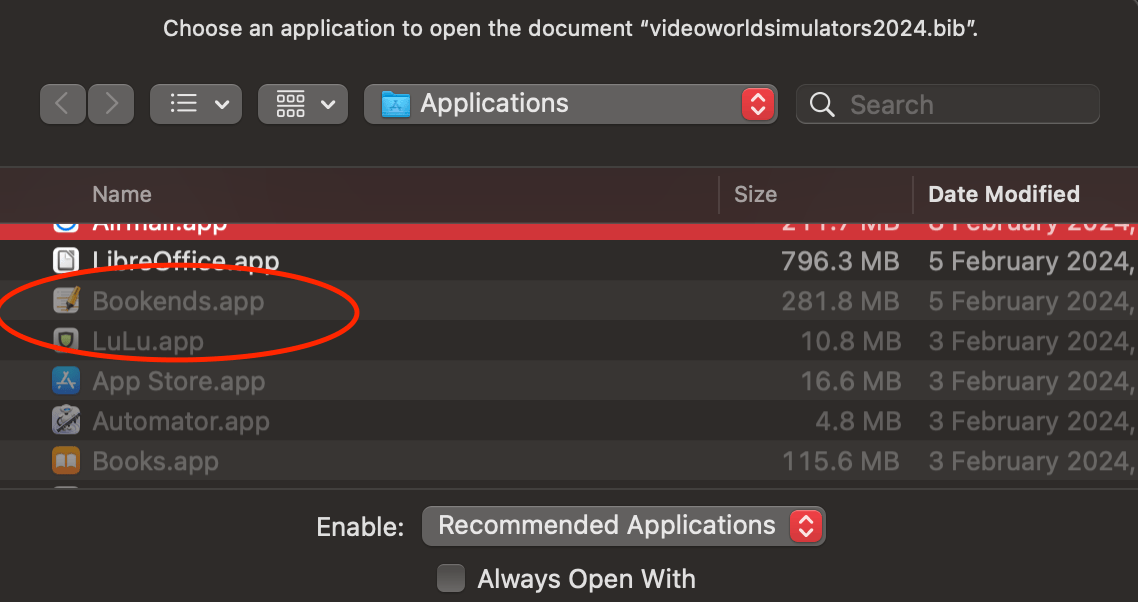Click the 16.6 MB size value
The image size is (1138, 602).
[851, 381]
